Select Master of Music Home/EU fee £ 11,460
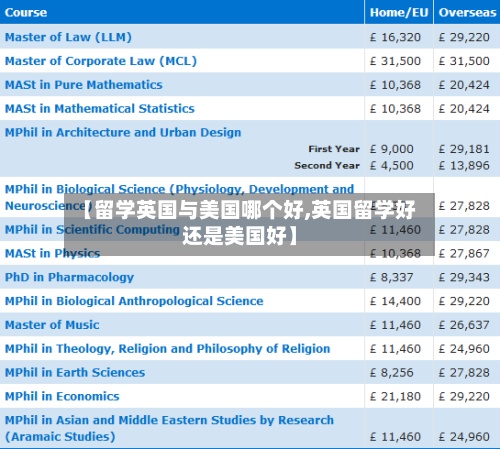Viewport: 500px width, 449px height. (x=395, y=325)
